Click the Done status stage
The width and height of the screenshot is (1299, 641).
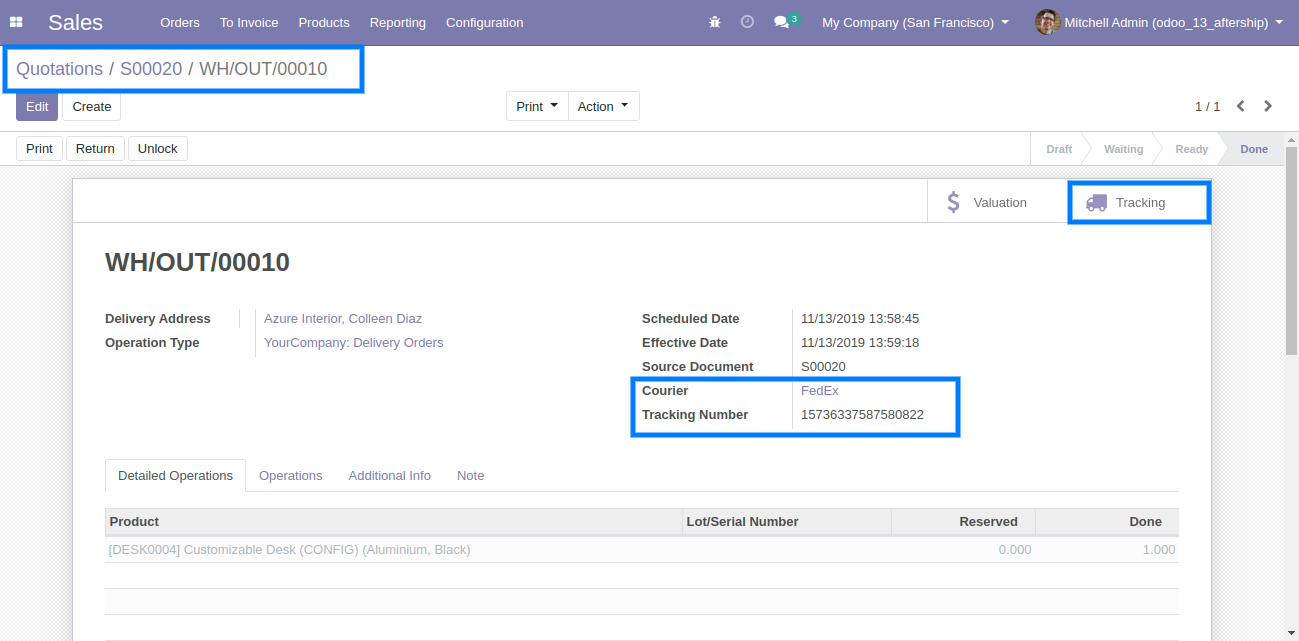click(1254, 149)
